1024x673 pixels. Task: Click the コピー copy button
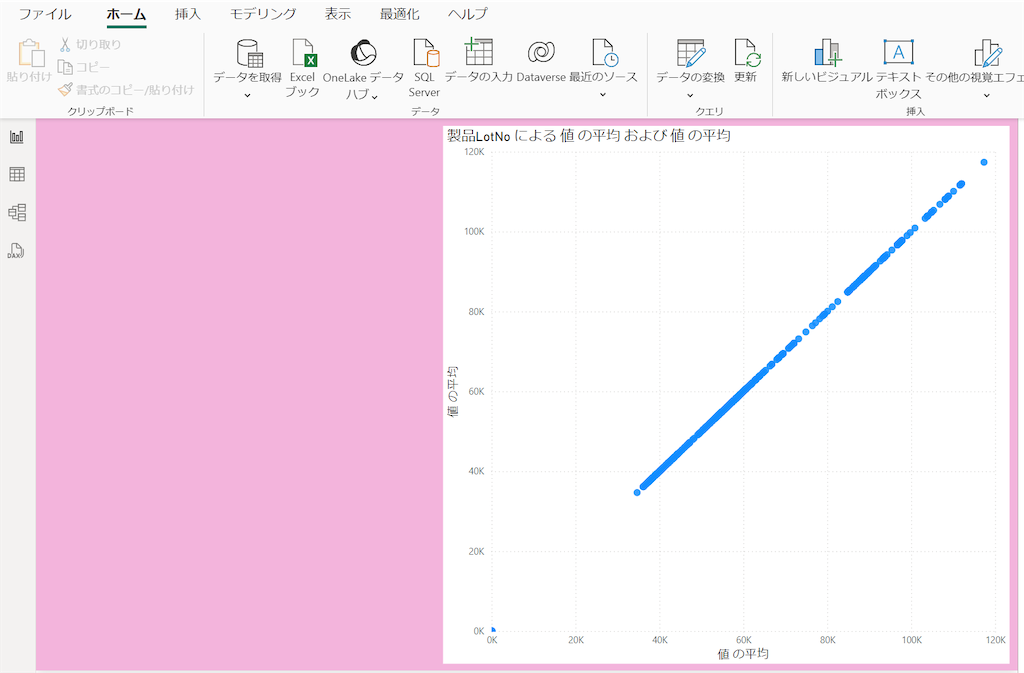(84, 67)
